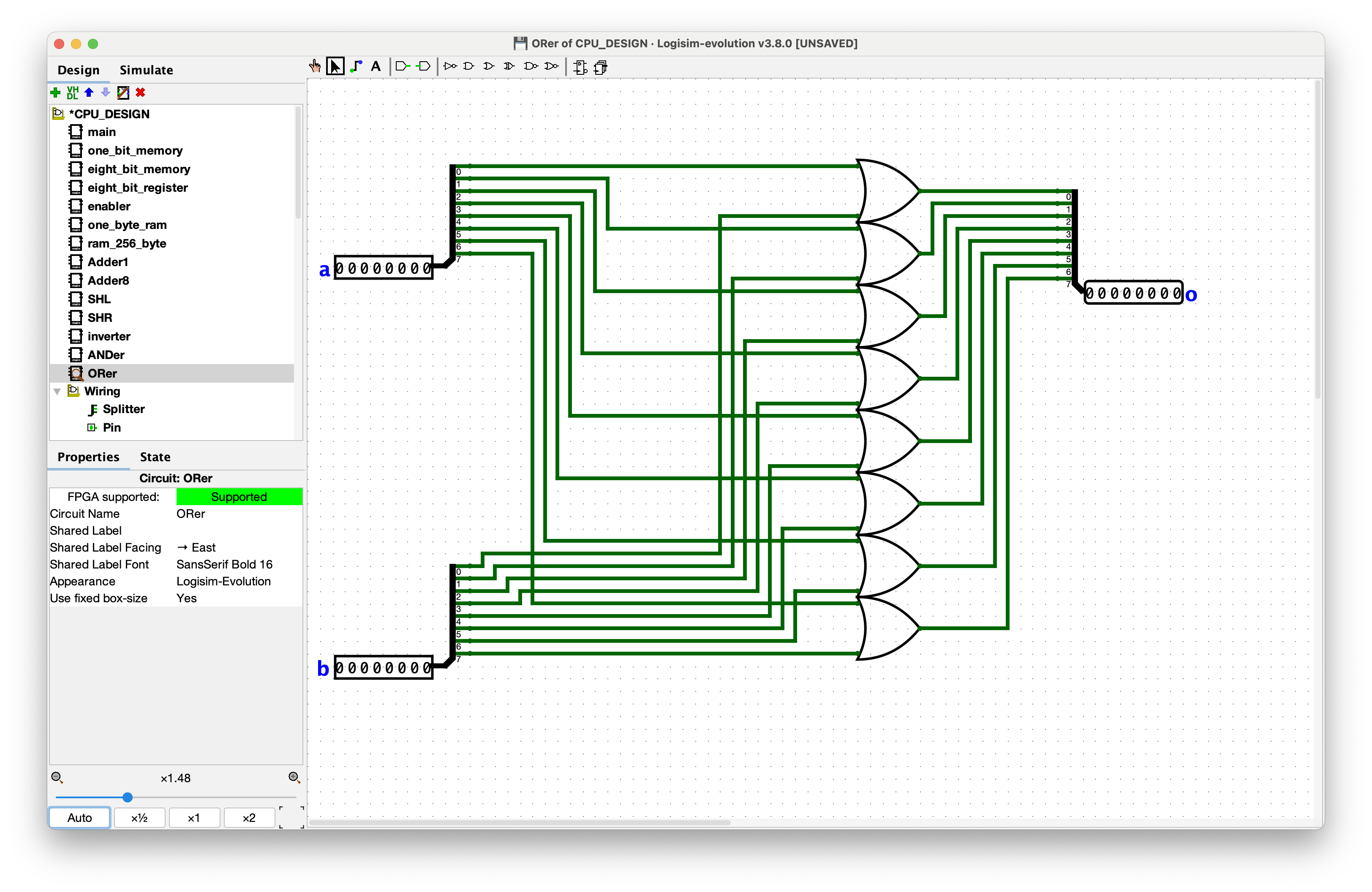The width and height of the screenshot is (1372, 892).
Task: Set zoom to x½
Action: (x=139, y=818)
